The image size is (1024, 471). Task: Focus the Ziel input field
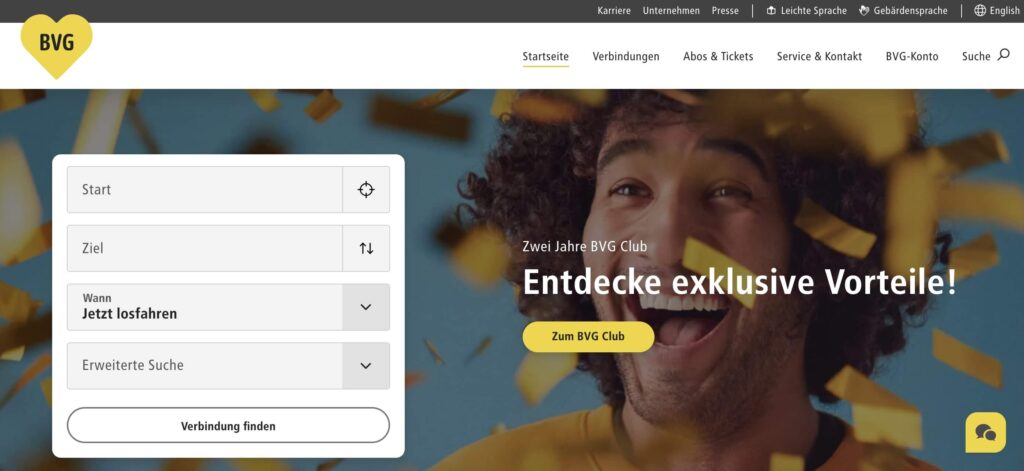coord(204,248)
